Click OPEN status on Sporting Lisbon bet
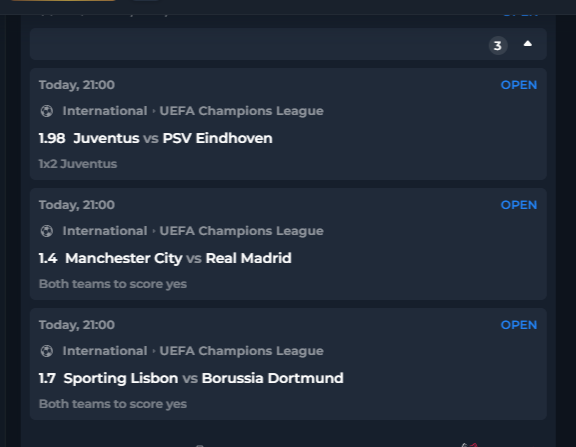The height and width of the screenshot is (447, 576). click(x=519, y=325)
